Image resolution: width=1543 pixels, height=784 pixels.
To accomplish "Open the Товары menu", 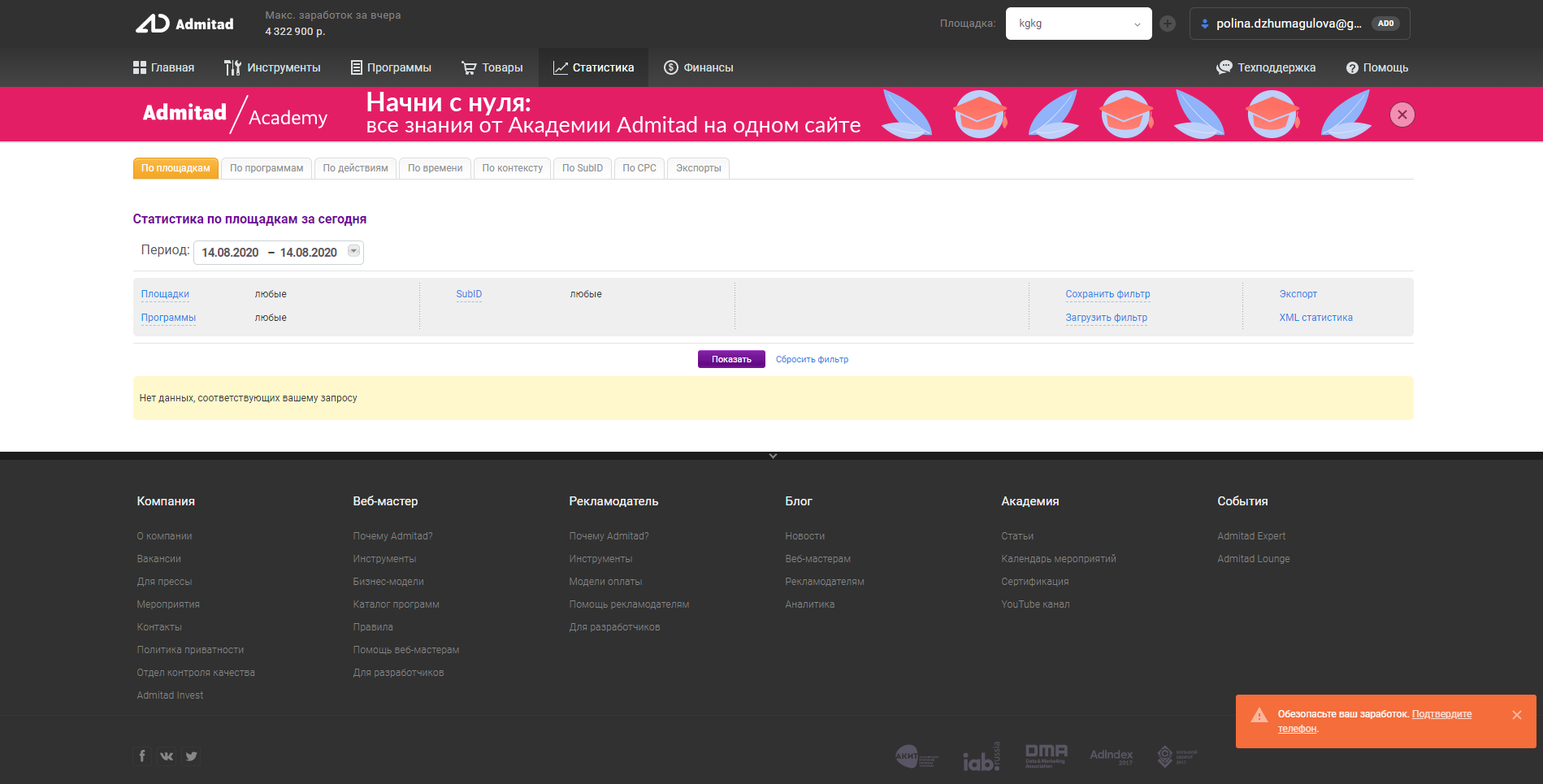I will [x=492, y=67].
